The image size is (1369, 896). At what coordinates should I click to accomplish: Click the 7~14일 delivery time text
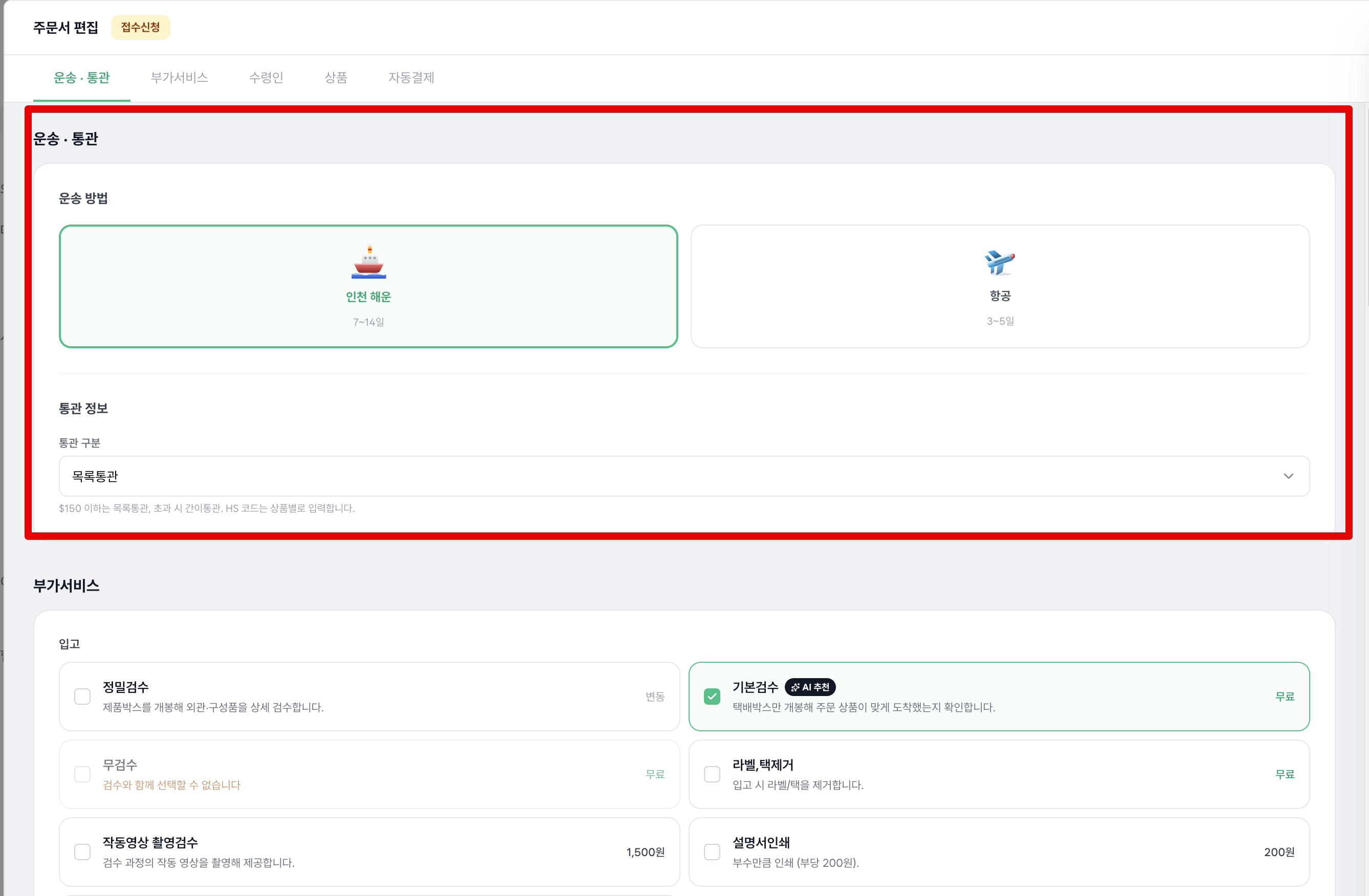369,322
